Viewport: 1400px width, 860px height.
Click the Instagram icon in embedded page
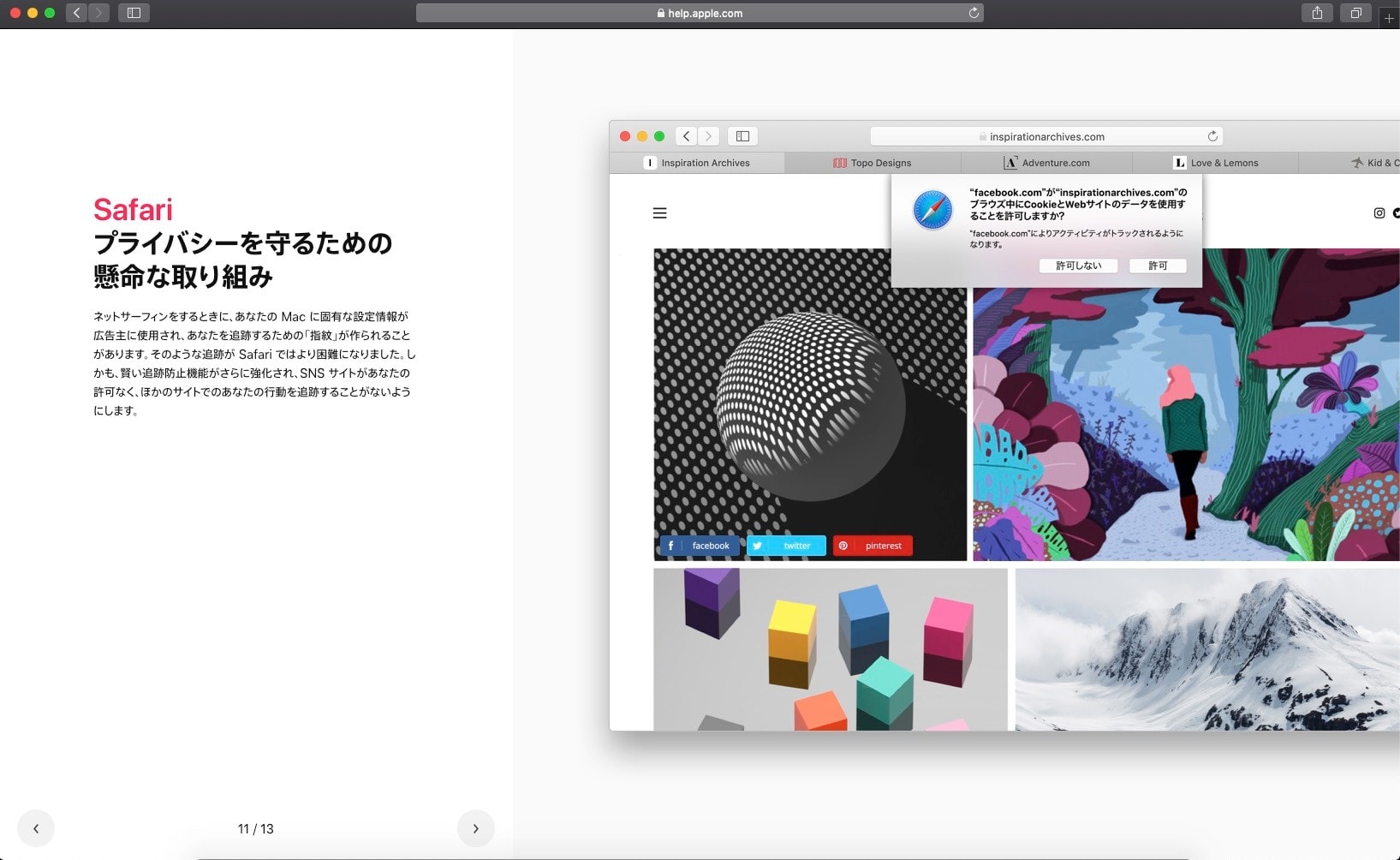point(1379,213)
